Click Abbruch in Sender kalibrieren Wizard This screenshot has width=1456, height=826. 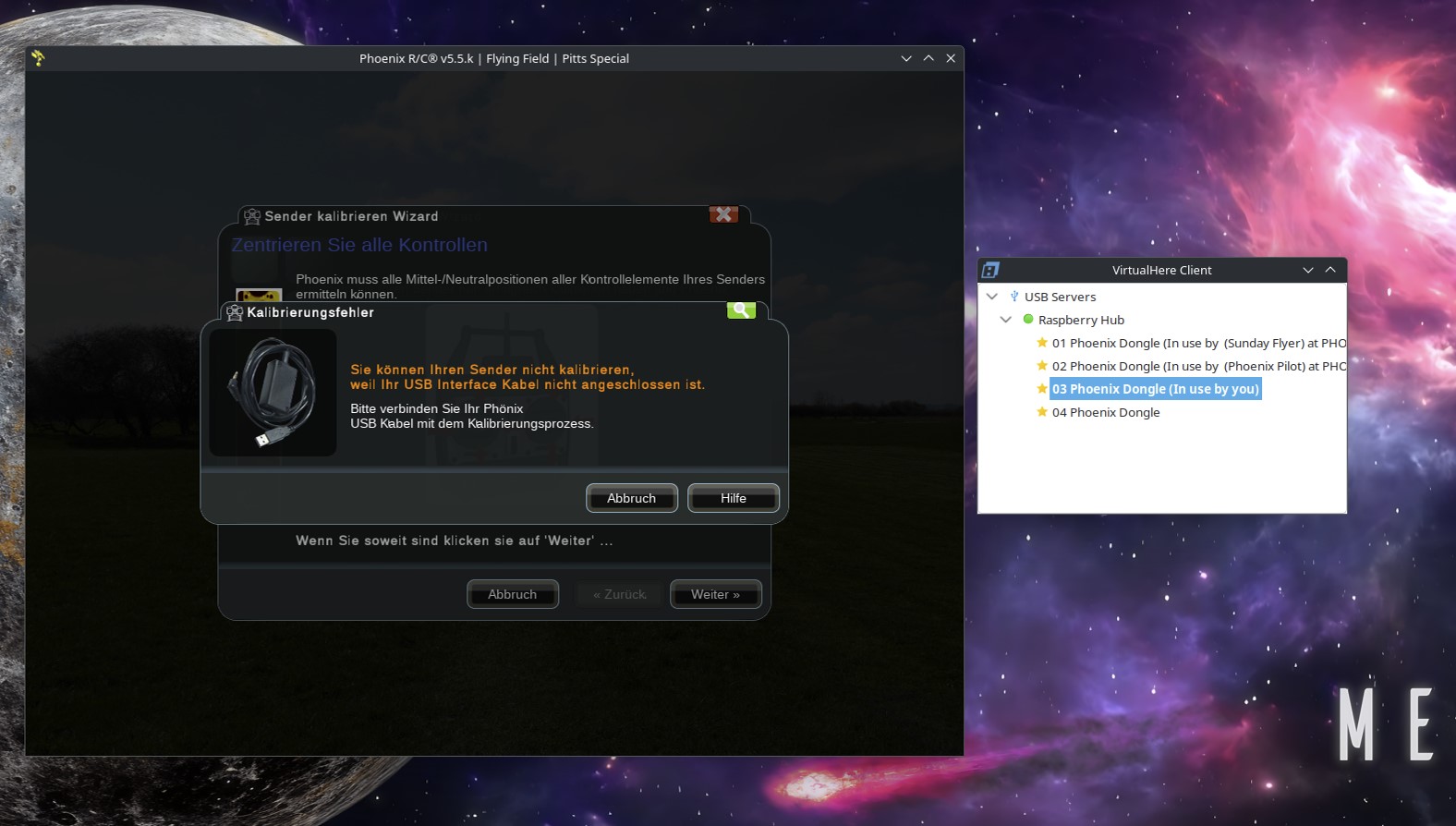coord(513,594)
